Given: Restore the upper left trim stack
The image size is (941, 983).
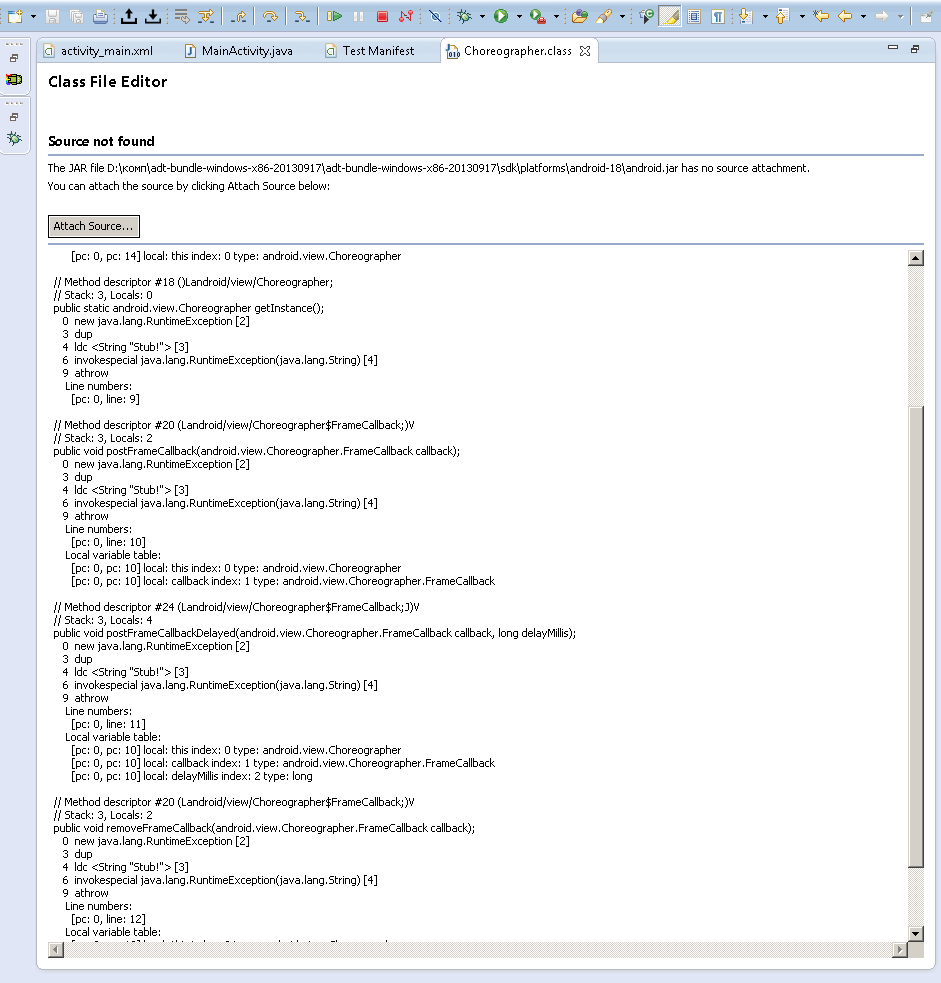Looking at the screenshot, I should coord(14,58).
